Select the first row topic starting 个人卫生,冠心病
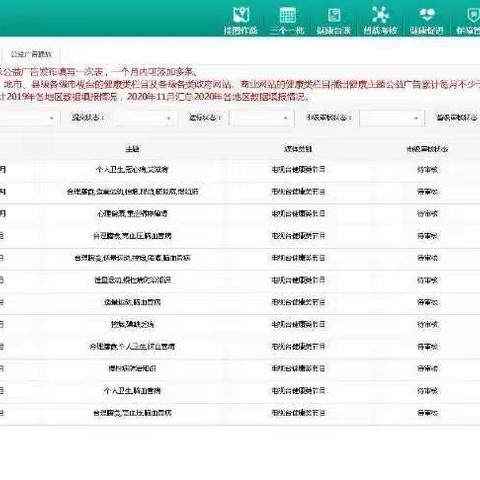This screenshot has width=480, height=480. [132, 170]
